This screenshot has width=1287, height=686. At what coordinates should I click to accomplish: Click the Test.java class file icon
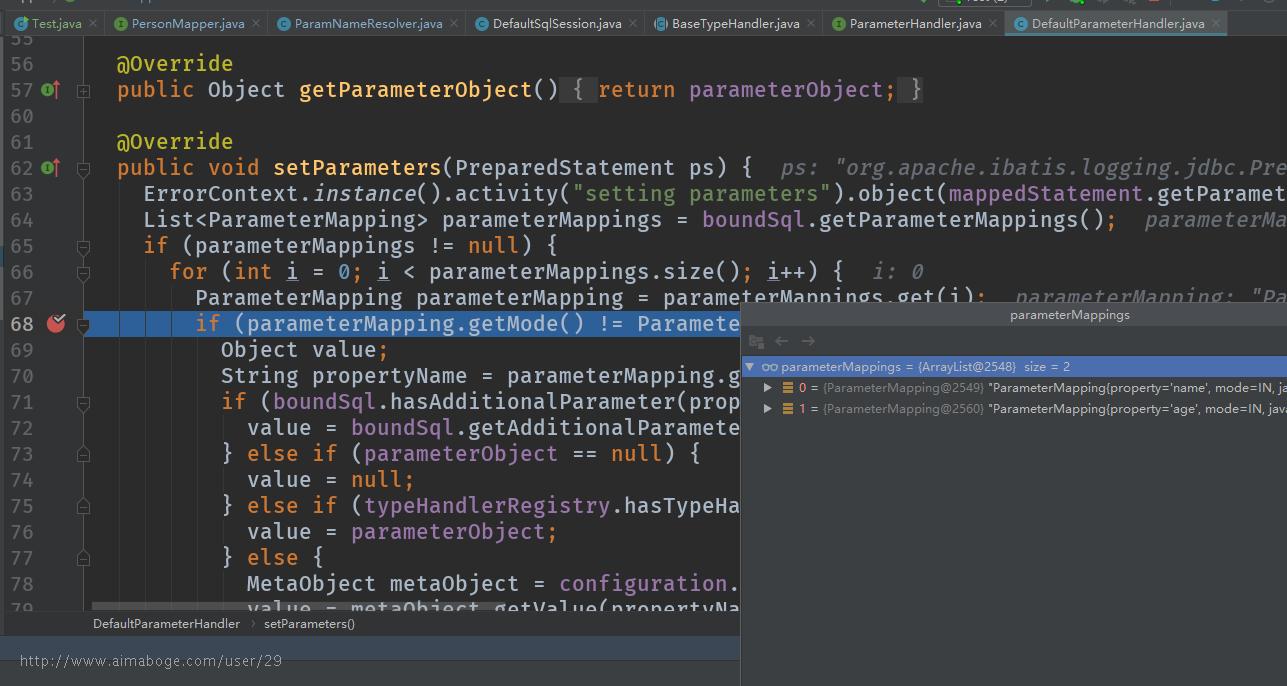21,23
